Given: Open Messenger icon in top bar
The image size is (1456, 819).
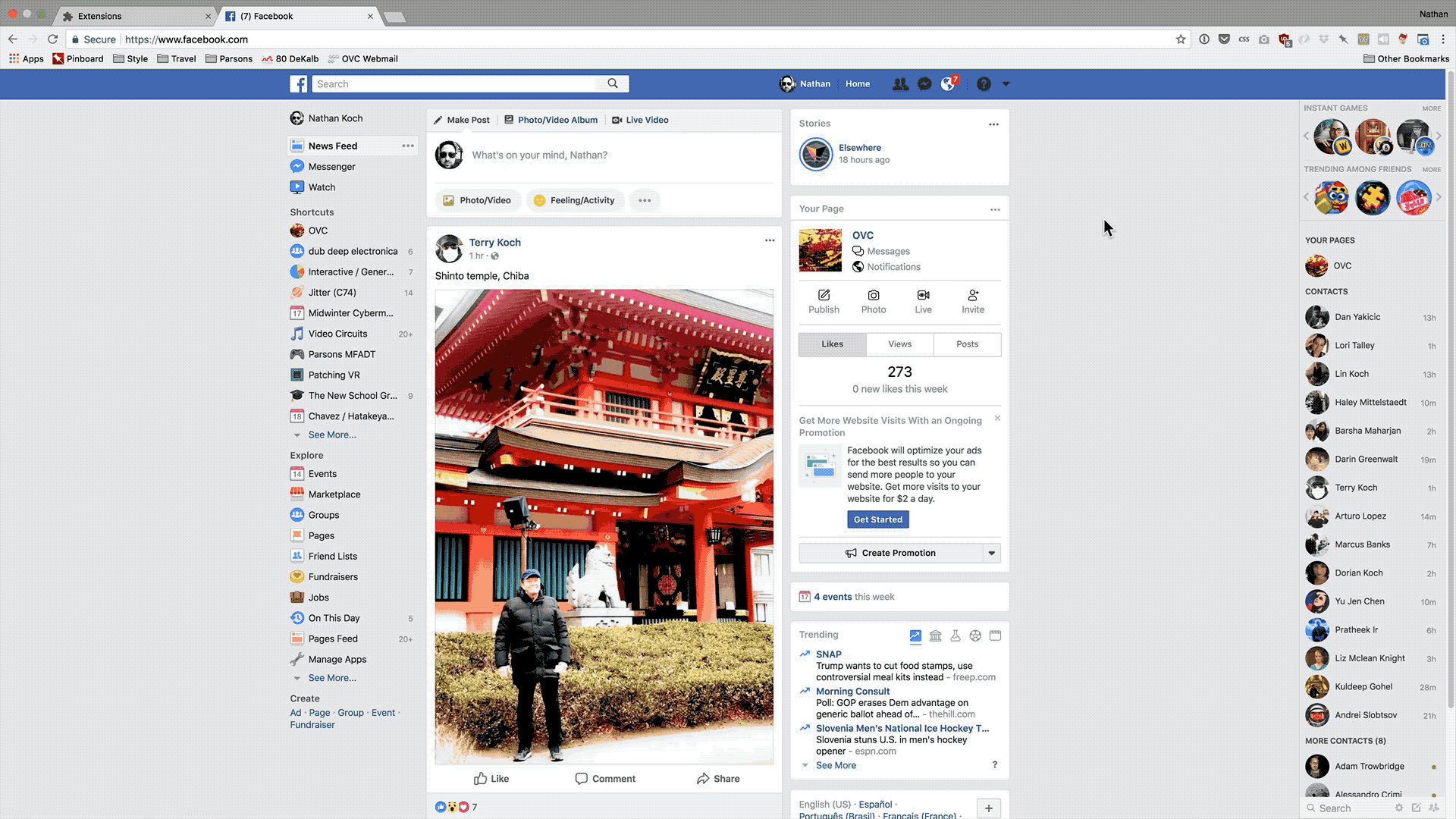Looking at the screenshot, I should [x=924, y=84].
